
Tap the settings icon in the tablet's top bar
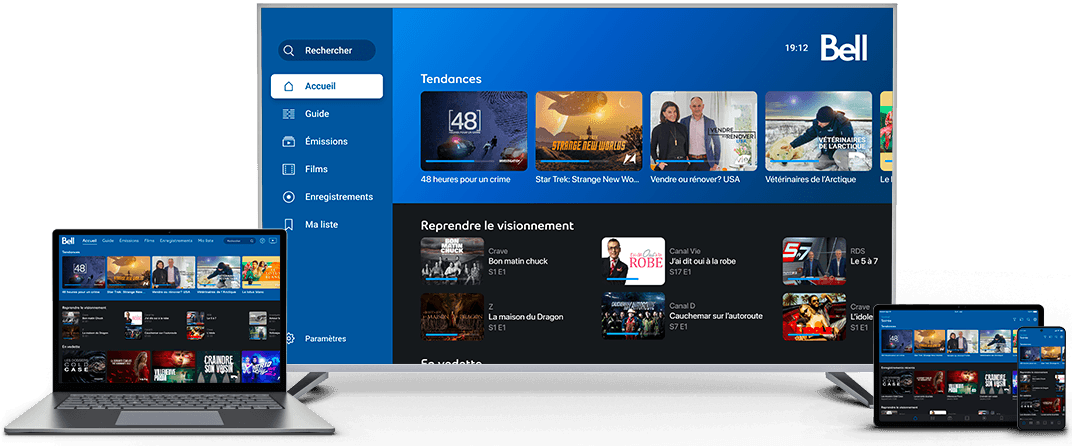[1035, 319]
